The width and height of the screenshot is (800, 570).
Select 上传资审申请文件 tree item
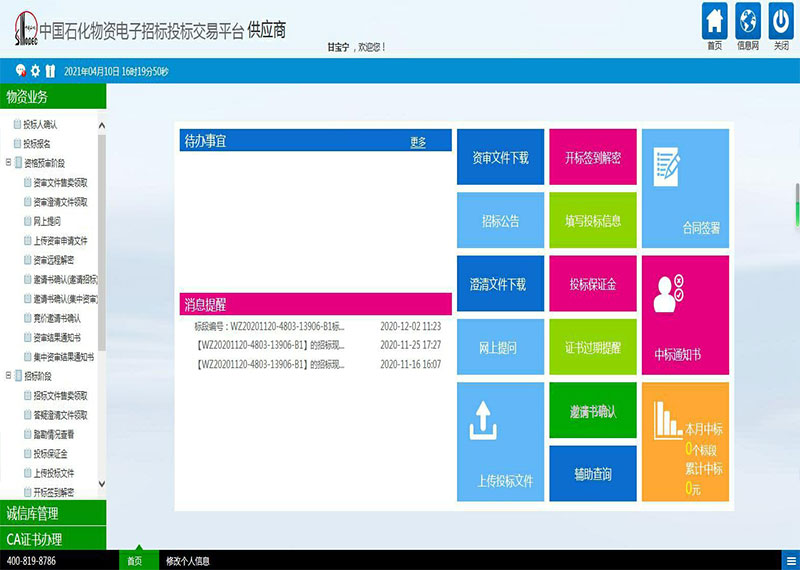click(x=60, y=241)
